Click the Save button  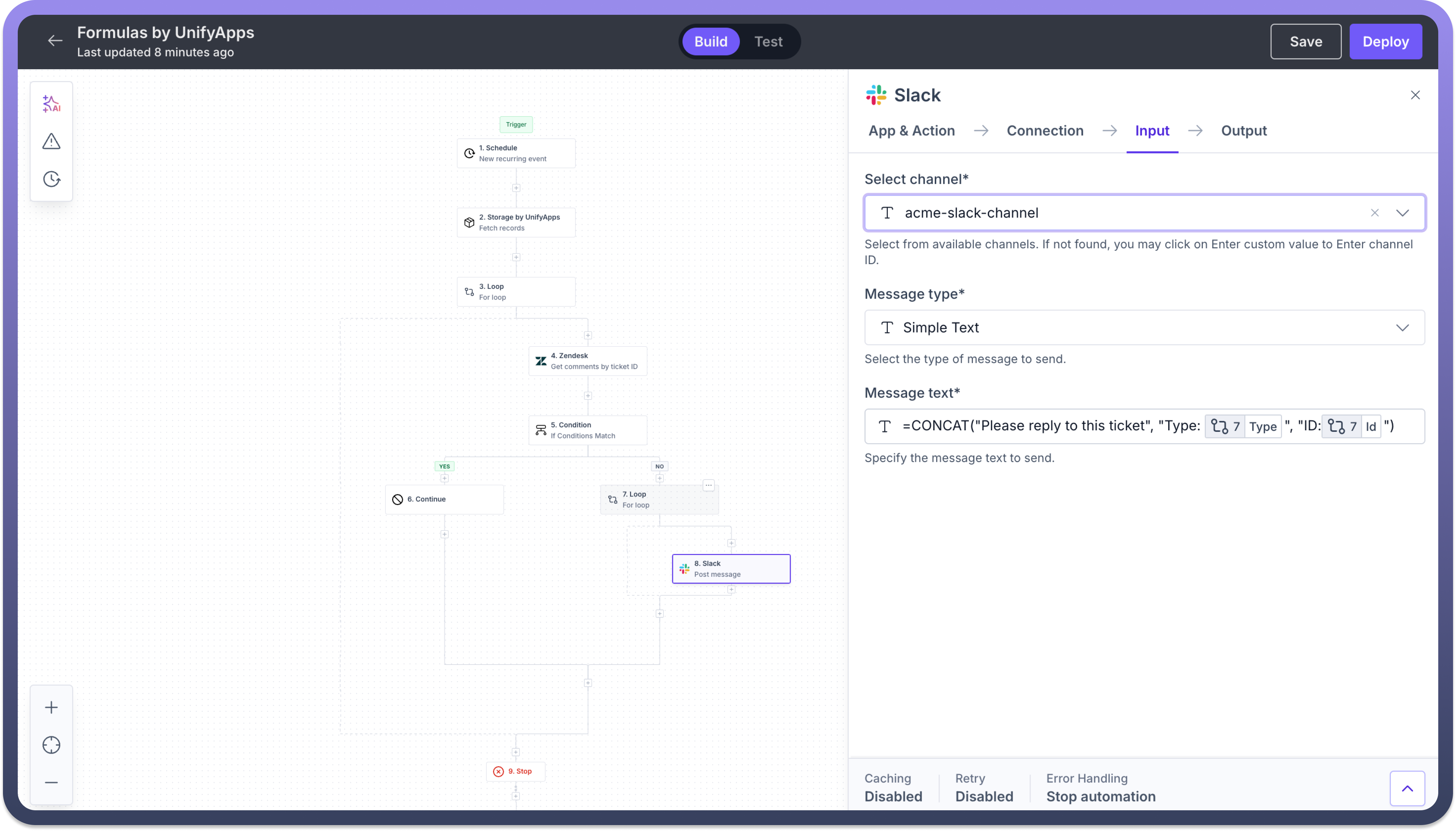tap(1305, 42)
